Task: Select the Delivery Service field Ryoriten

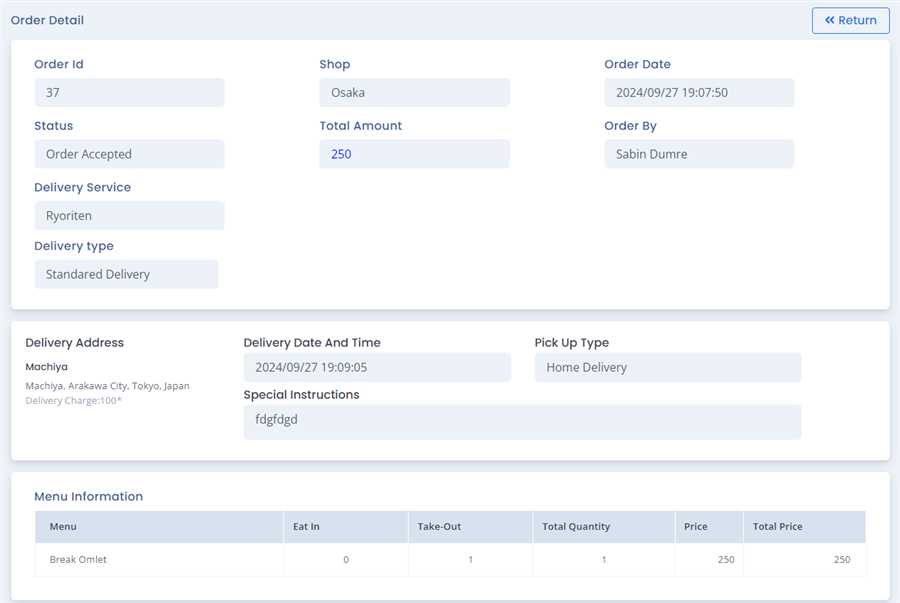Action: [129, 216]
